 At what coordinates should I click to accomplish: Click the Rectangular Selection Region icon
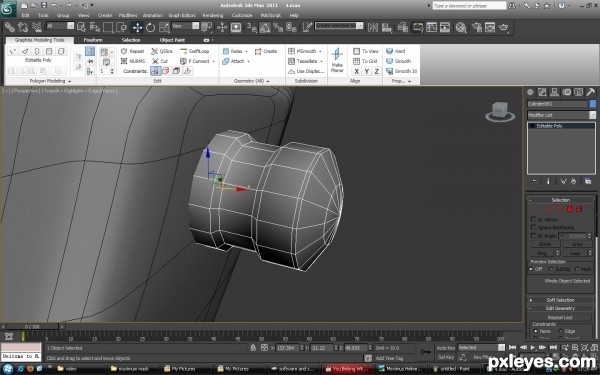pos(108,27)
